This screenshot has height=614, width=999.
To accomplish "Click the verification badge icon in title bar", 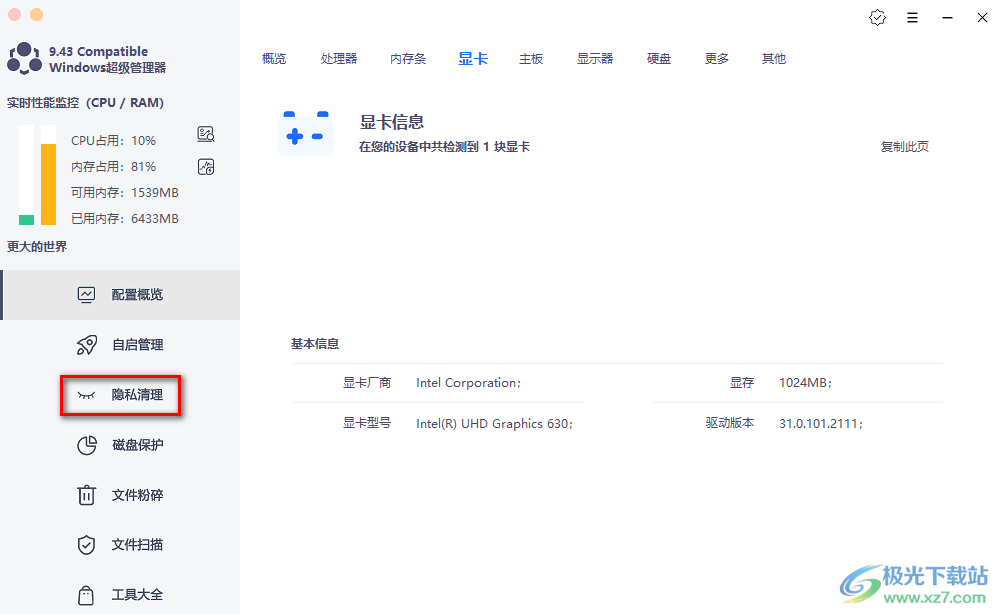I will click(877, 17).
